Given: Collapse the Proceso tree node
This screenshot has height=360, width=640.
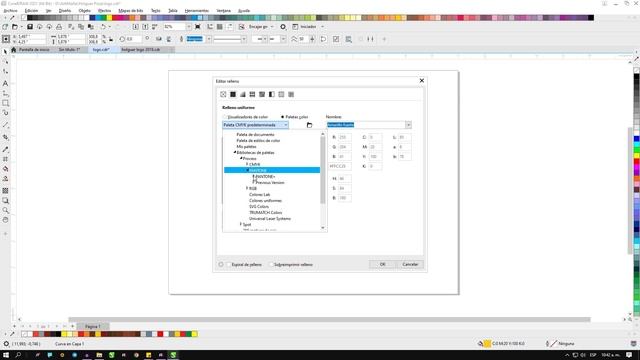Looking at the screenshot, I should coord(241,158).
